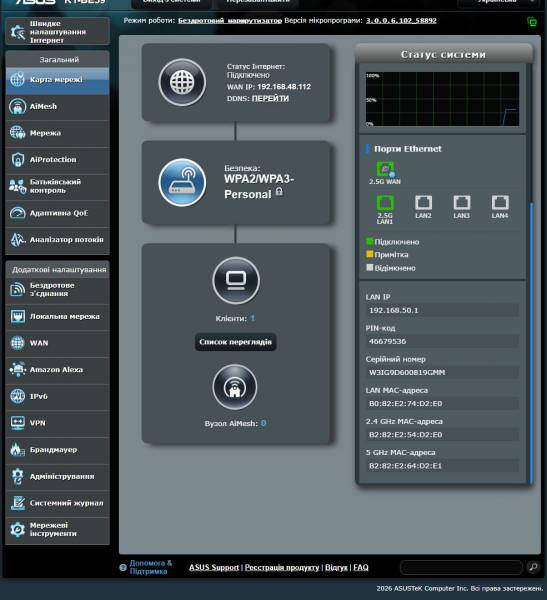Click the VPN icon in sidebar

(x=17, y=423)
